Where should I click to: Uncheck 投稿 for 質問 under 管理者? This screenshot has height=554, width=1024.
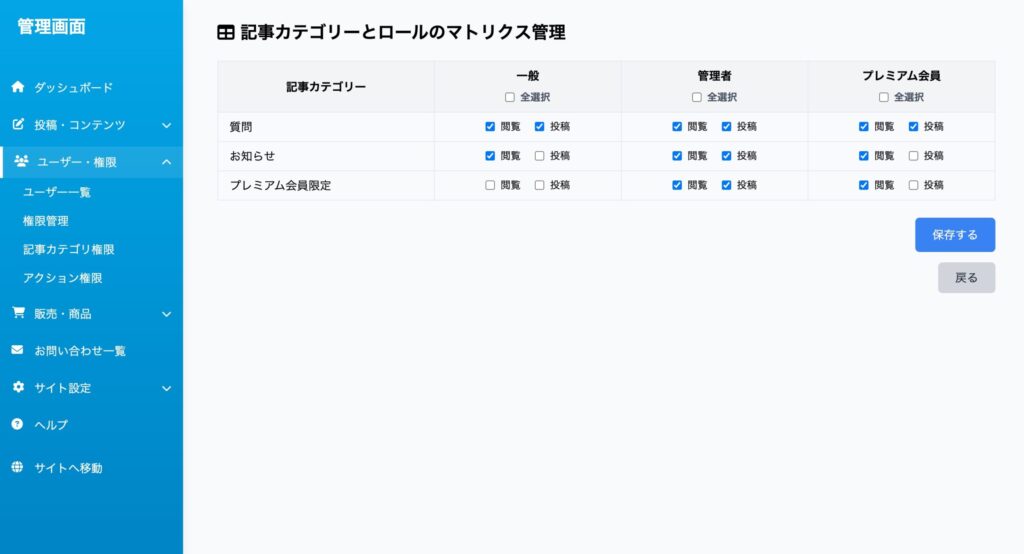coord(726,127)
